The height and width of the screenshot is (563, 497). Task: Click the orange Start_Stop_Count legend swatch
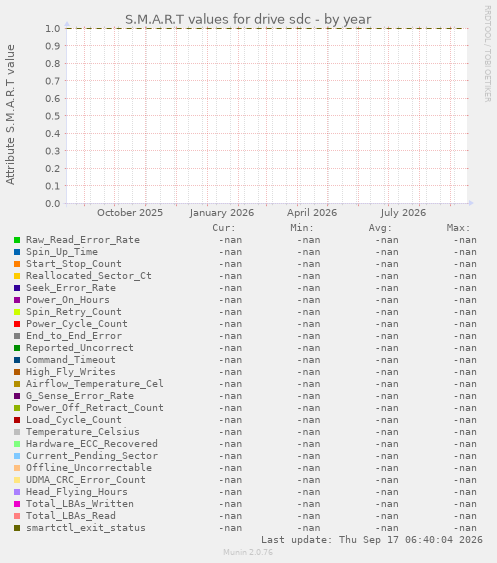tap(17, 264)
